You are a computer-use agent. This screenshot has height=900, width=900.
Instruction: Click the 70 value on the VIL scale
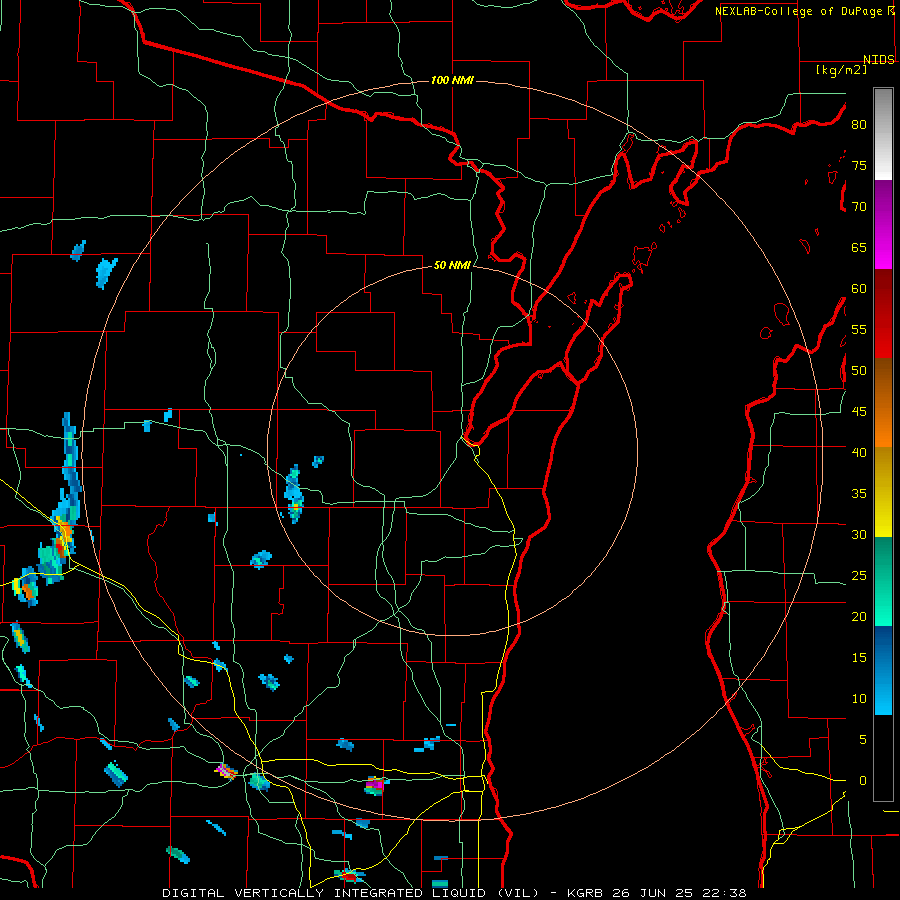tap(859, 207)
